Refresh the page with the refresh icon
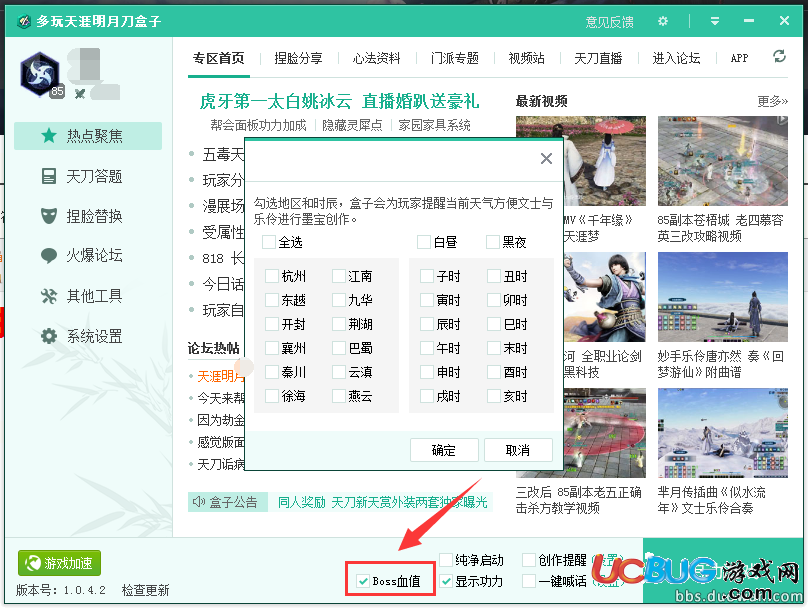Viewport: 808px width, 608px height. click(779, 56)
